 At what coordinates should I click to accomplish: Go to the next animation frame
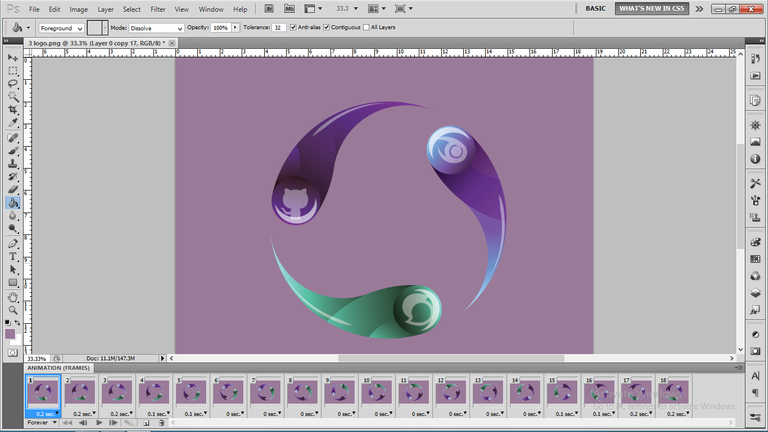pyautogui.click(x=114, y=423)
